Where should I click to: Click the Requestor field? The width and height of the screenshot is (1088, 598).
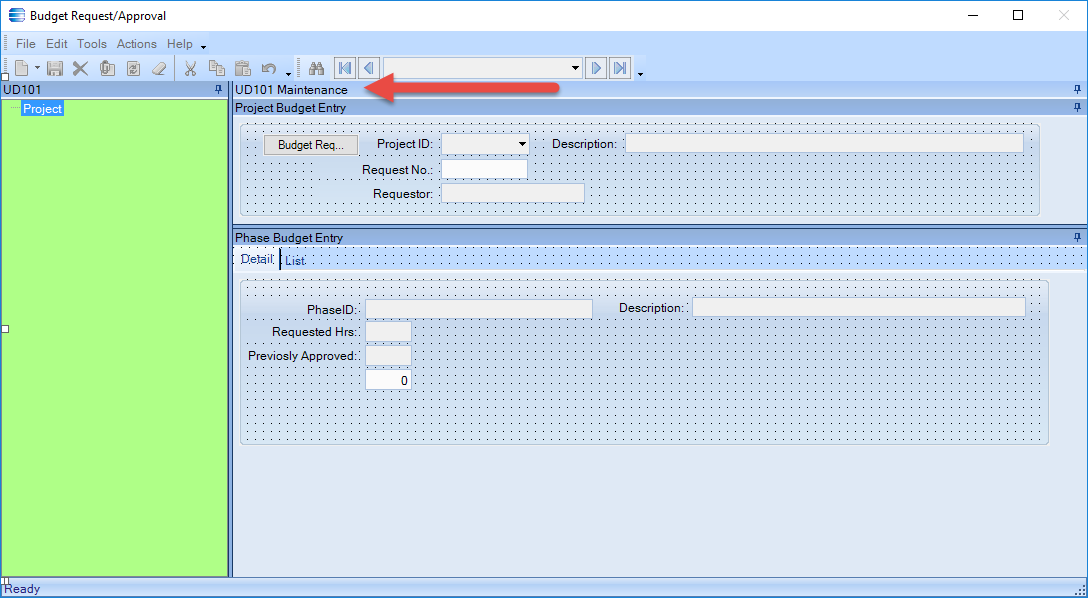coord(513,194)
